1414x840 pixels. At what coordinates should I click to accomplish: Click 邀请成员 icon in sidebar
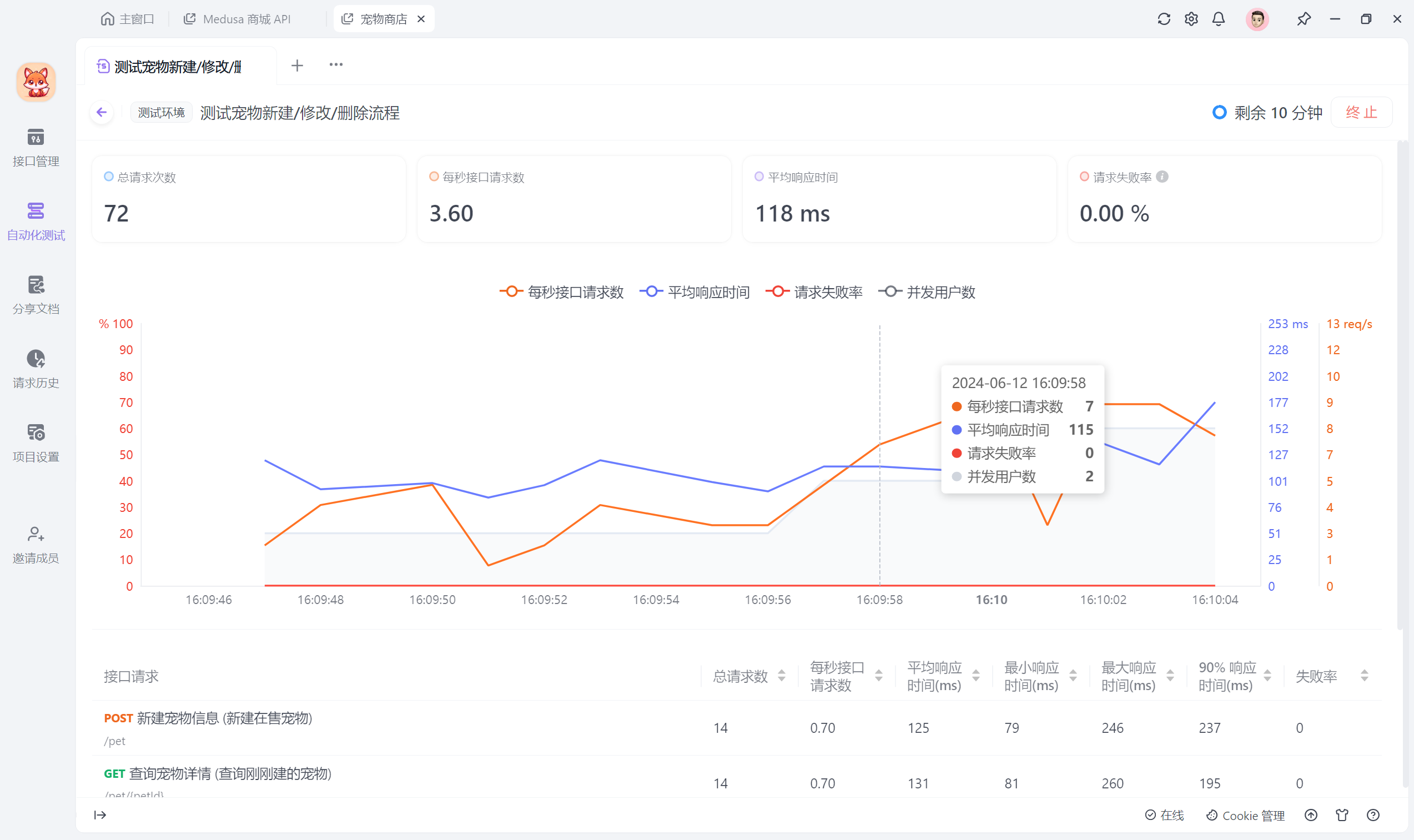36,535
